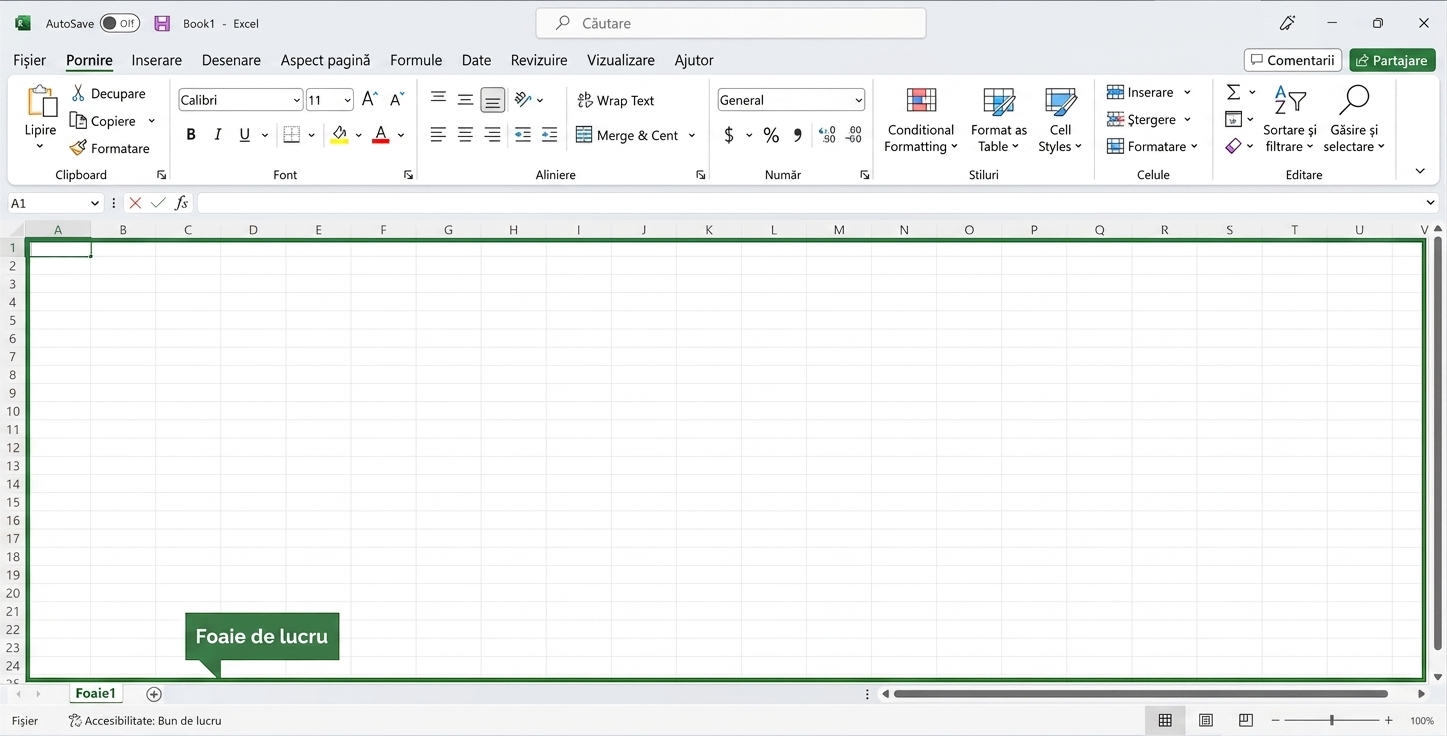Switch to the Inserare tab

pyautogui.click(x=157, y=60)
